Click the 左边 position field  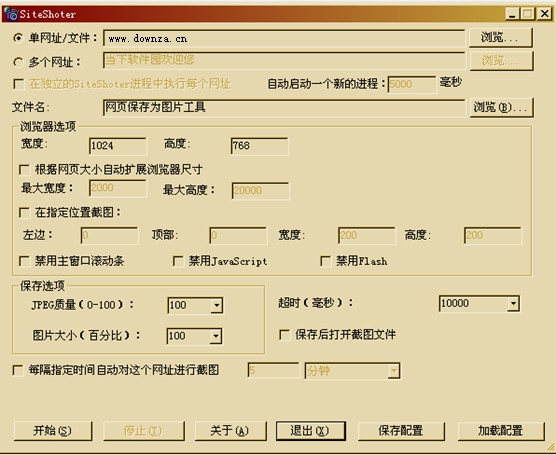coord(110,235)
